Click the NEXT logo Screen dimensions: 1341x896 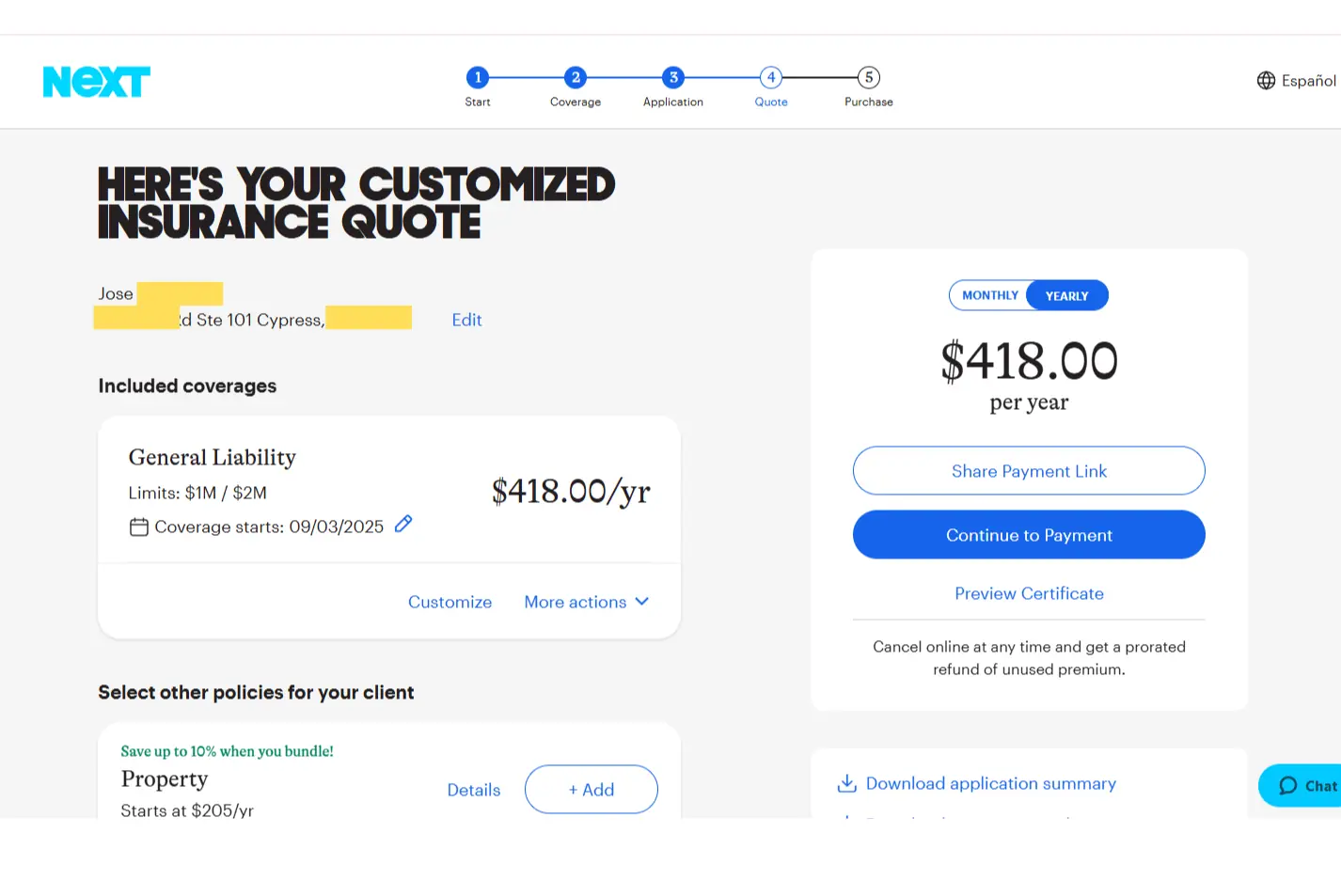(x=97, y=82)
